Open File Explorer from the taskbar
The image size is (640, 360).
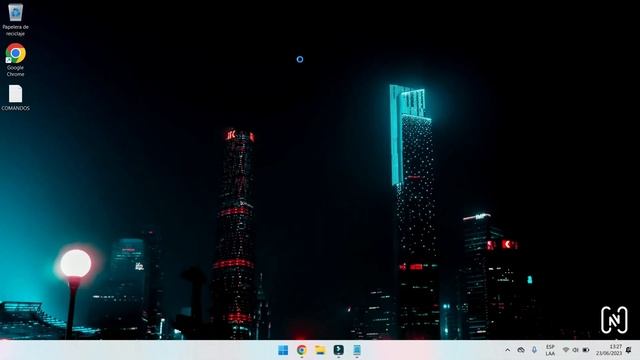(320, 350)
